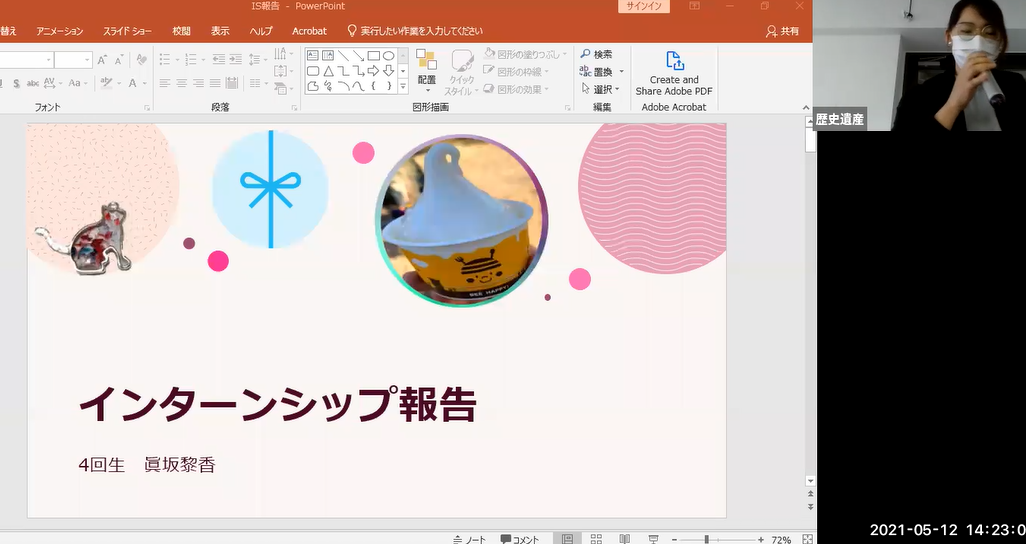Screen dimensions: 1026x544
Task: Click the サインイン (Sign in) button
Action: [x=644, y=6]
